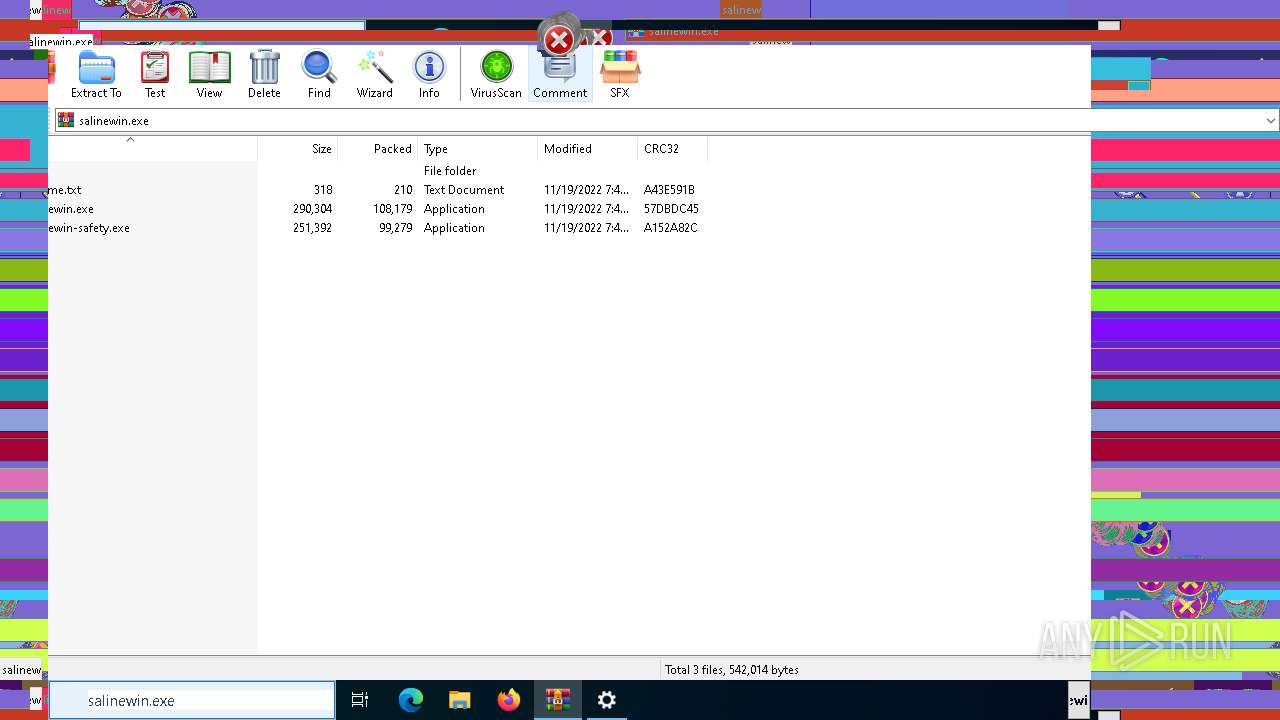Run the Test archive tool
This screenshot has height=720, width=1280.
point(155,75)
